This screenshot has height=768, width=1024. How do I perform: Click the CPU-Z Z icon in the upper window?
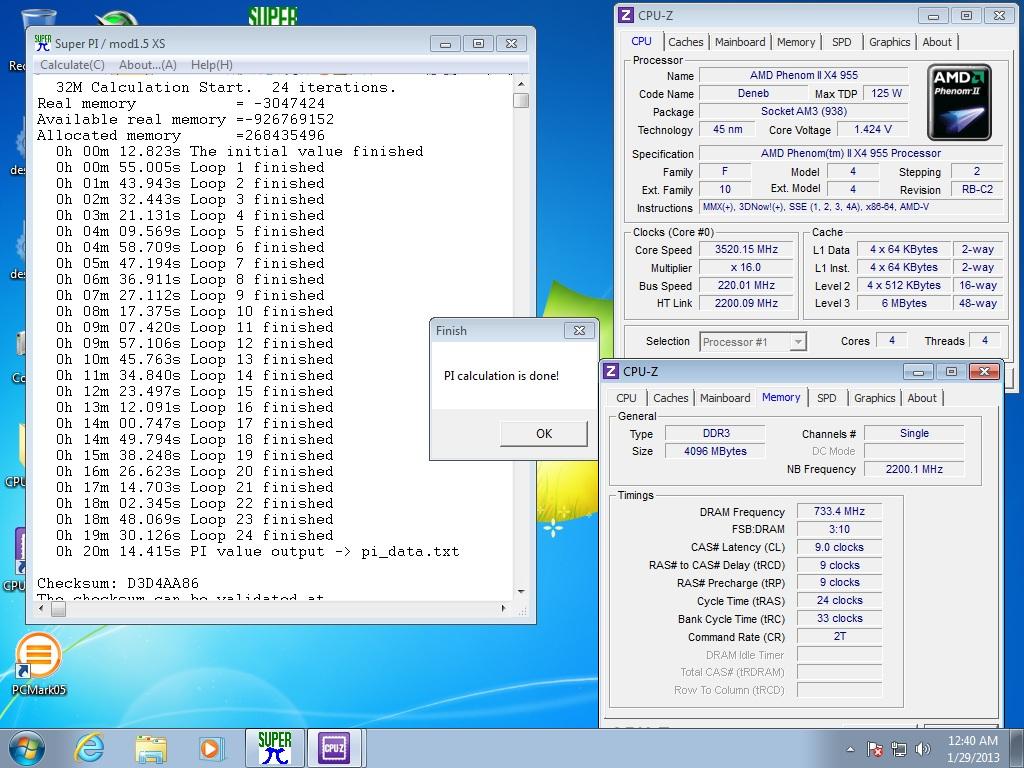[626, 15]
